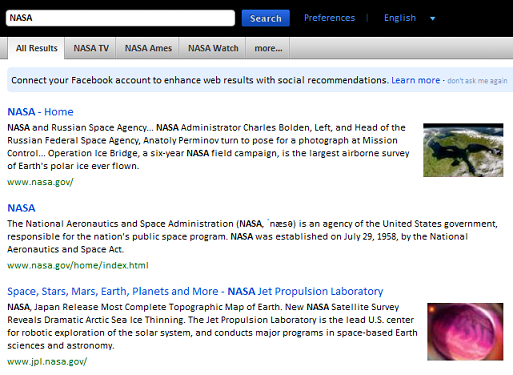This screenshot has height=375, width=513.
Task: Open the NASA - Home result title
Action: tap(40, 112)
